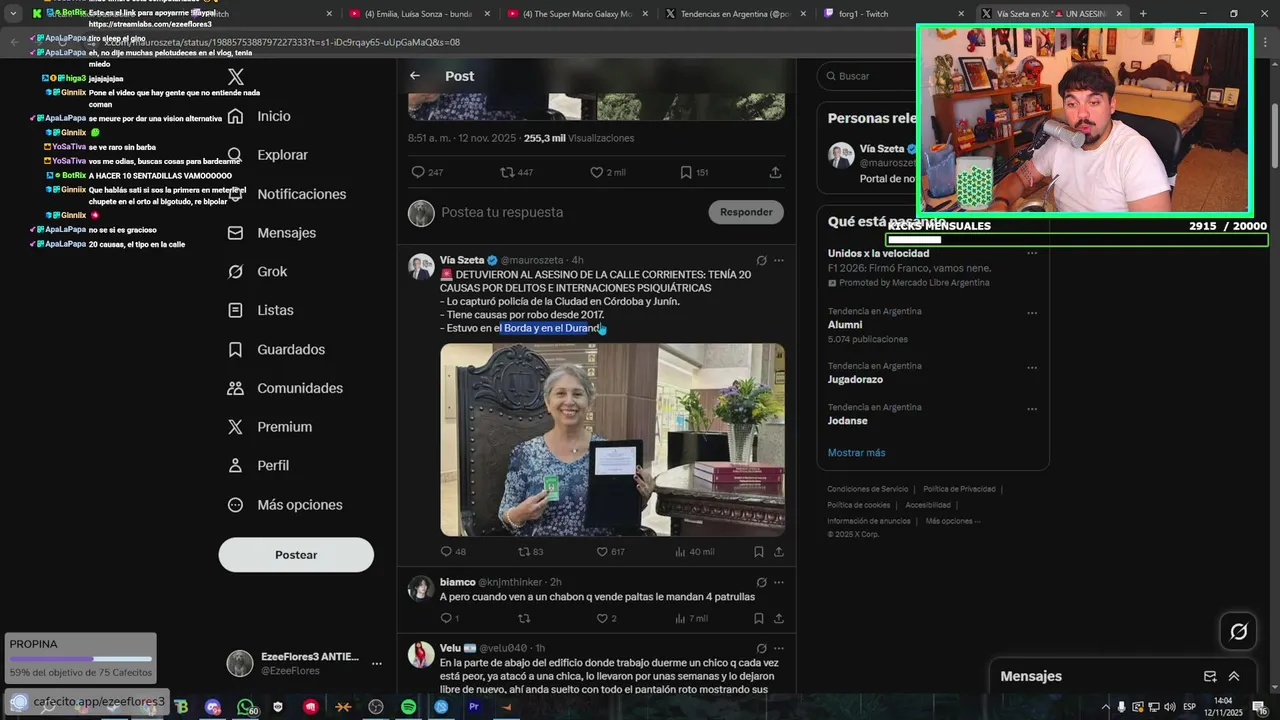This screenshot has width=1280, height=720.
Task: Open more options for Alumni trend
Action: [1032, 313]
